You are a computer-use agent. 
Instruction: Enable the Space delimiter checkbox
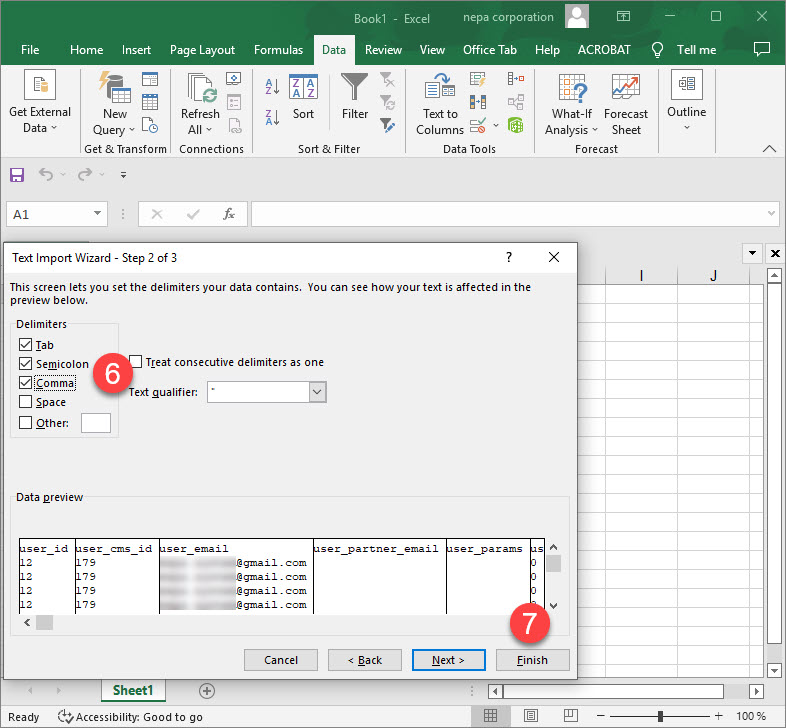25,402
